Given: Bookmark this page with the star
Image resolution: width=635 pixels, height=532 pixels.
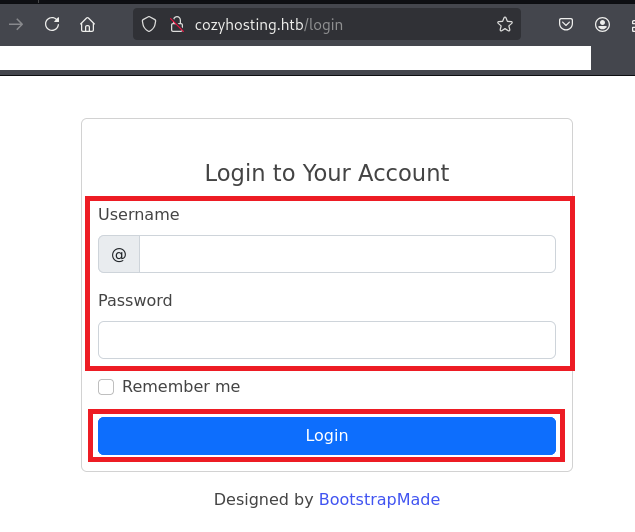Looking at the screenshot, I should [505, 24].
